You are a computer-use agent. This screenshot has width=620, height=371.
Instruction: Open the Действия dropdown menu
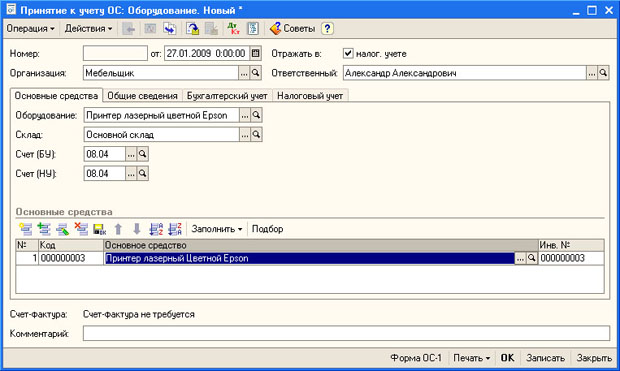89,28
